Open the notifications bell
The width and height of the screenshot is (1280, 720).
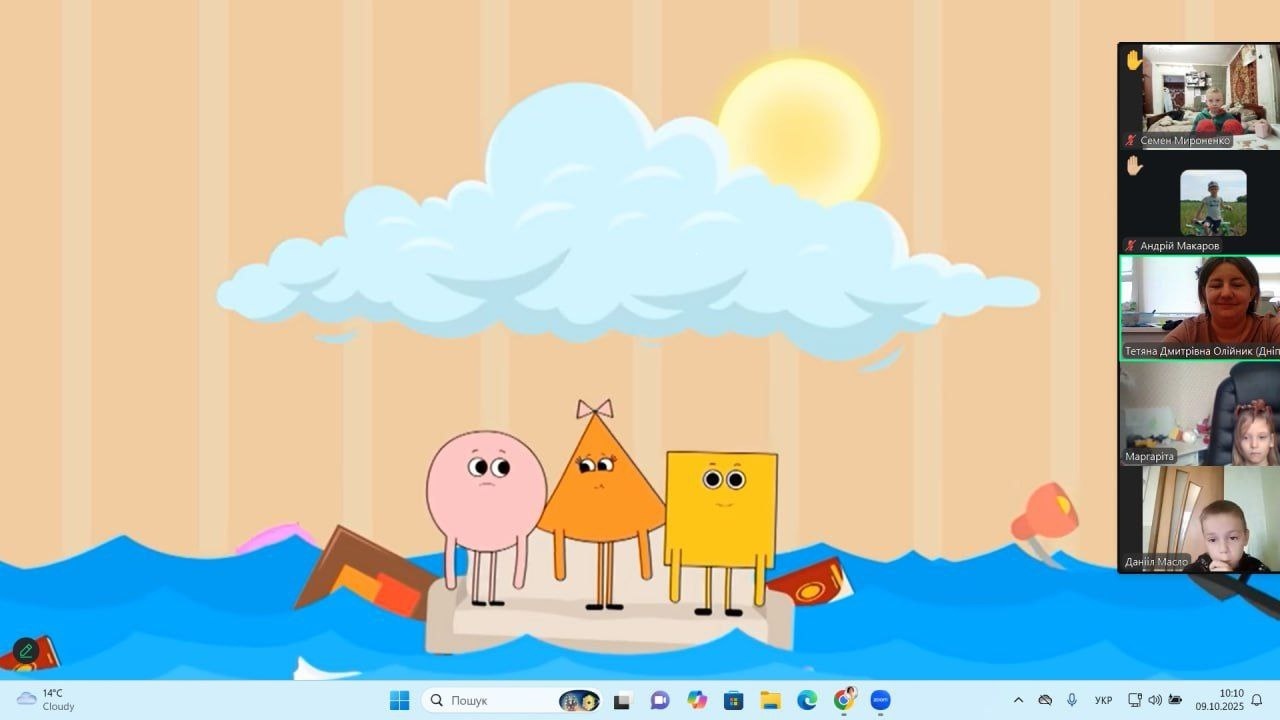point(1257,700)
